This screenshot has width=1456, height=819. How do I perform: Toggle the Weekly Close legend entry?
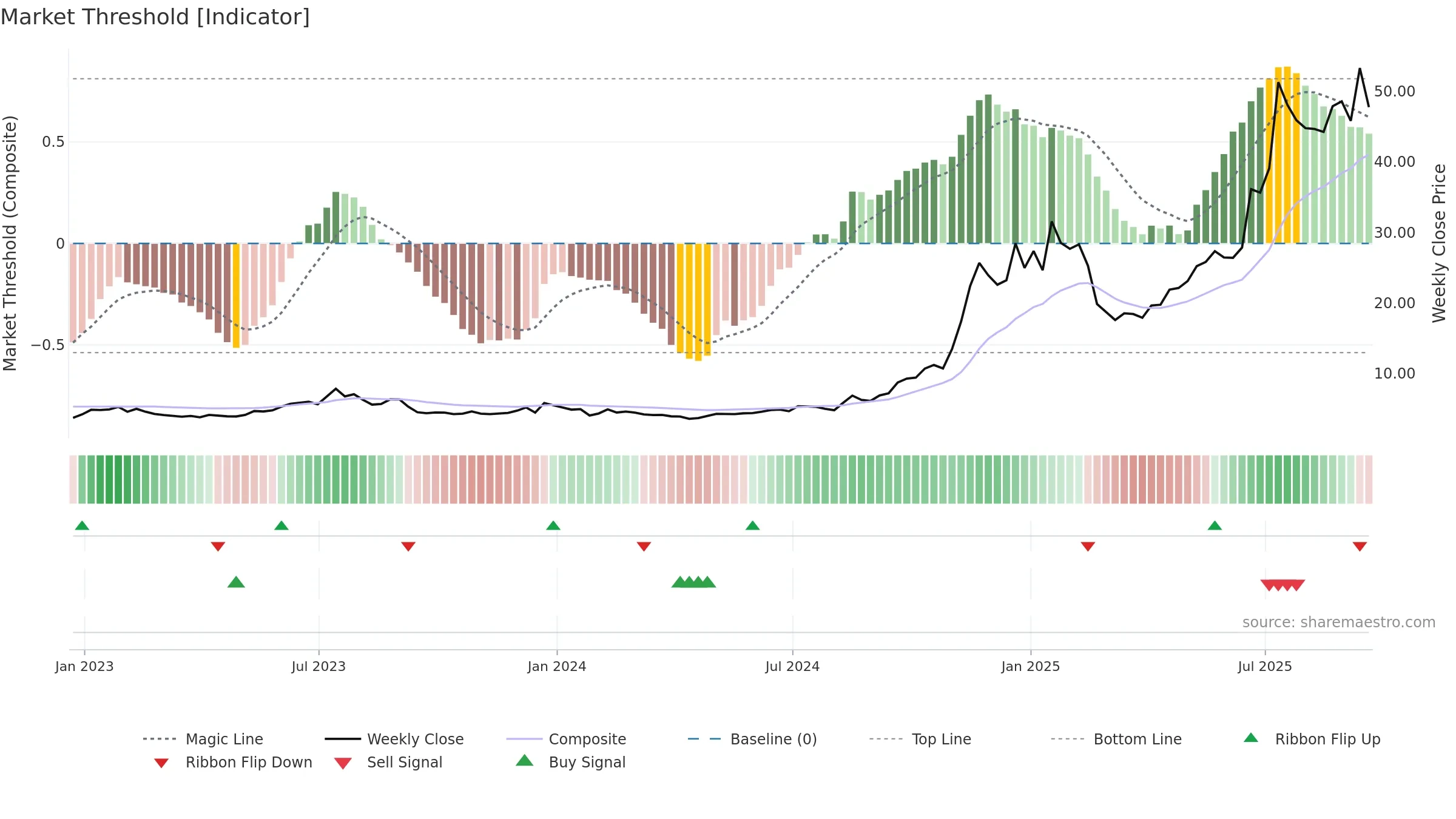[x=394, y=739]
